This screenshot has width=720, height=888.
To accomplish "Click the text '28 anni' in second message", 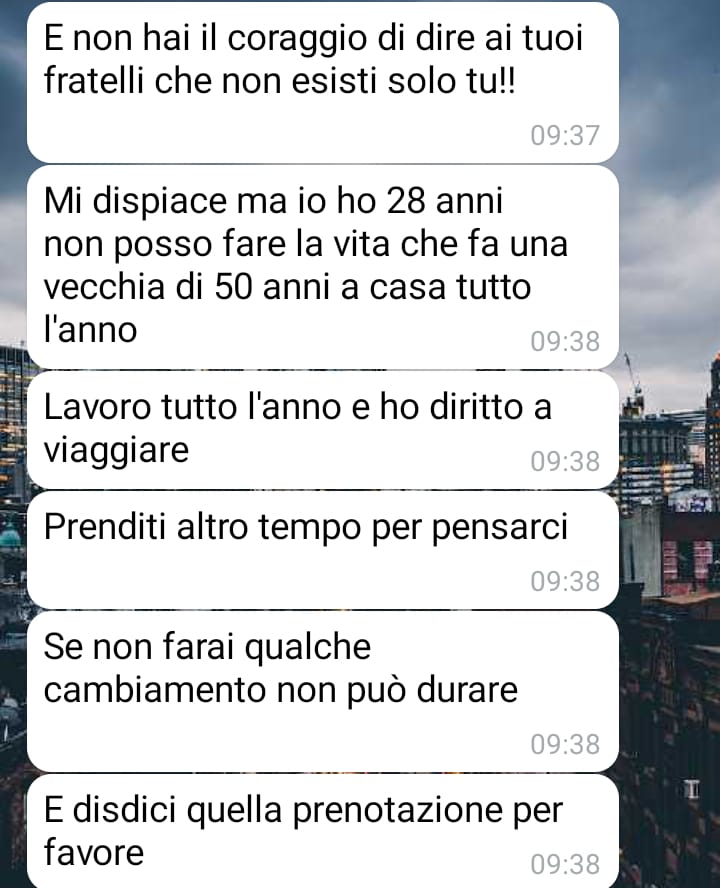I will [x=444, y=200].
